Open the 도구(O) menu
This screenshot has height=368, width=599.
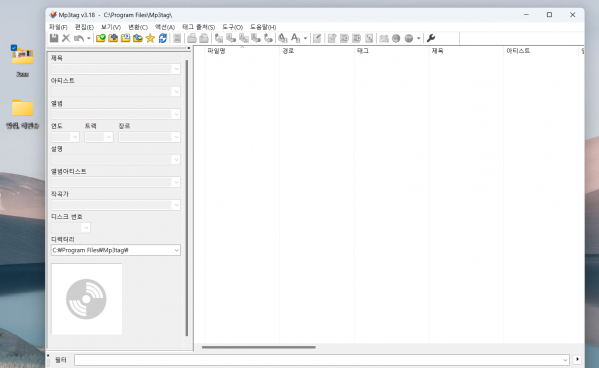[232, 27]
